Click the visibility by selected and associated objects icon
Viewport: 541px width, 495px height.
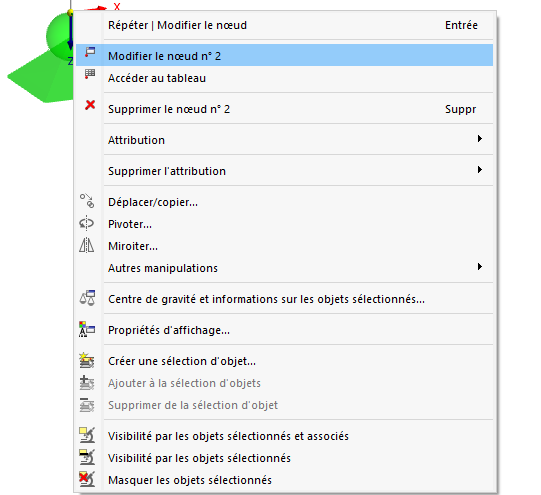[87, 435]
